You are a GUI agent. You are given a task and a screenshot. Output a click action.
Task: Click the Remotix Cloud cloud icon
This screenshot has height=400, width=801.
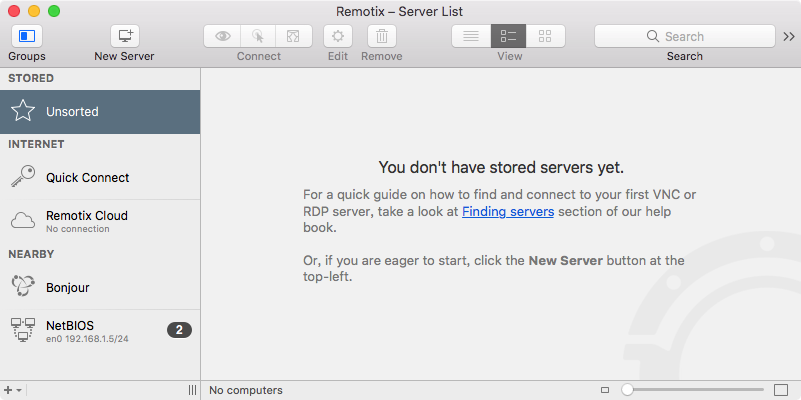click(x=23, y=221)
